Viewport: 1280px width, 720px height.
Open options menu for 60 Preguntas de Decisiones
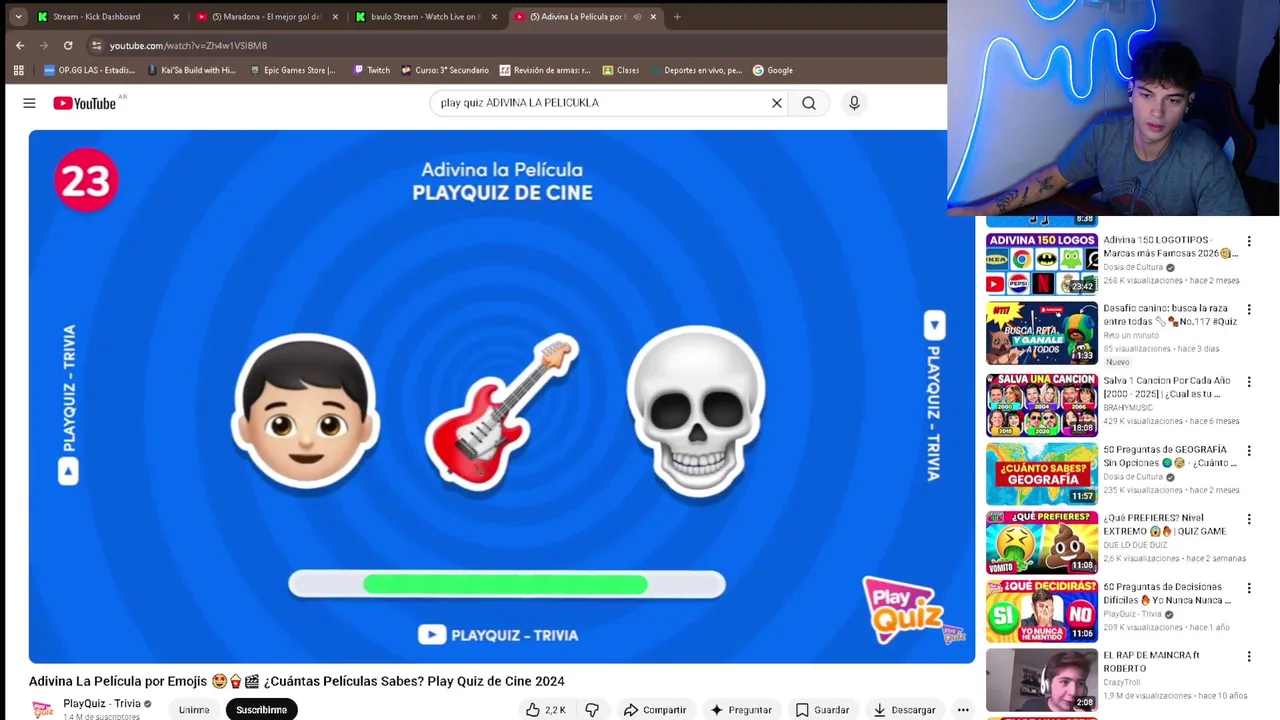click(x=1248, y=587)
